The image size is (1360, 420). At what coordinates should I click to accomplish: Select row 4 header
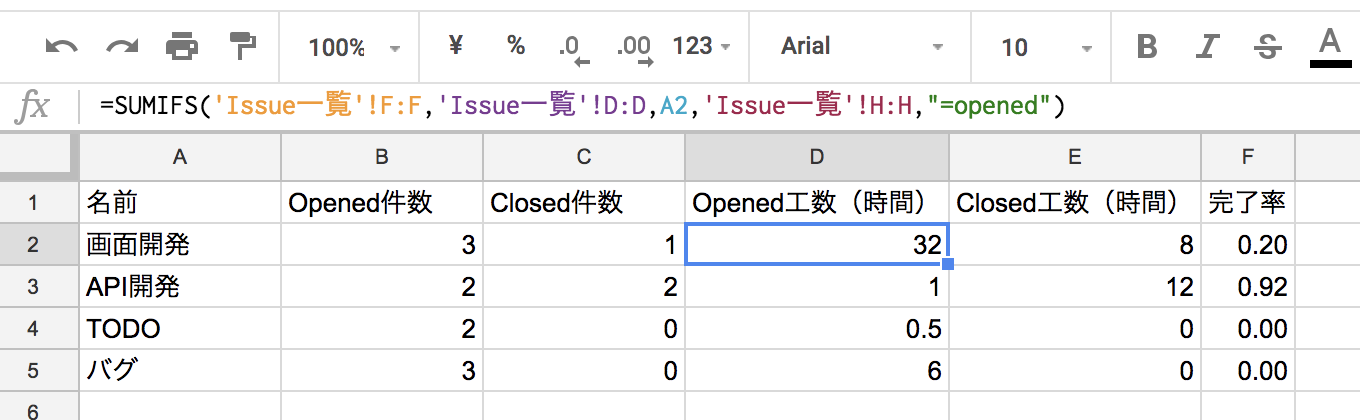click(x=39, y=329)
